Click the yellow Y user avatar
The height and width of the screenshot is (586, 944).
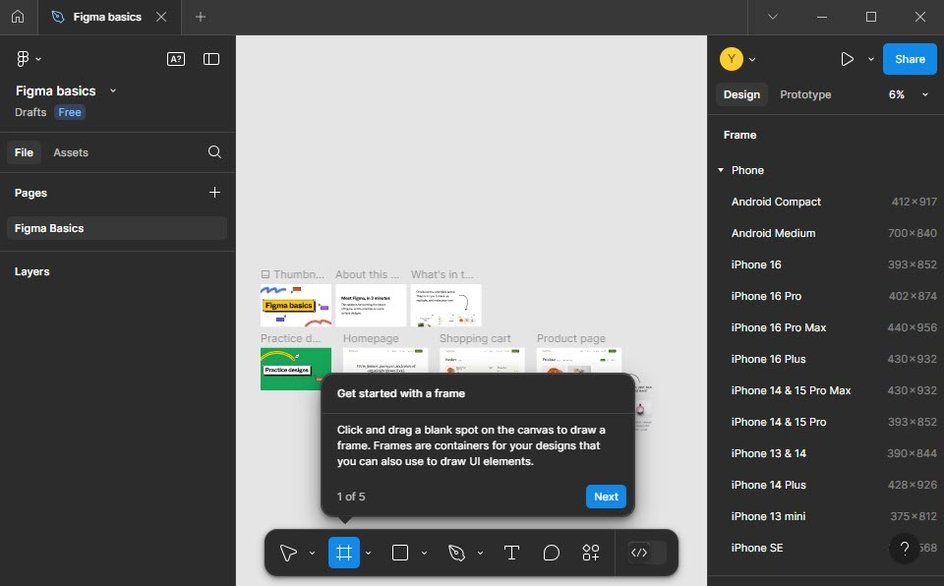731,59
